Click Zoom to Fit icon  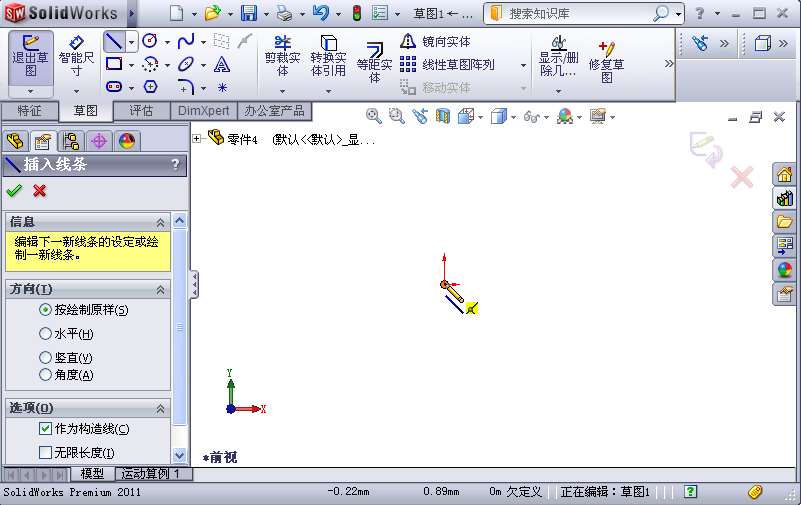coord(373,116)
